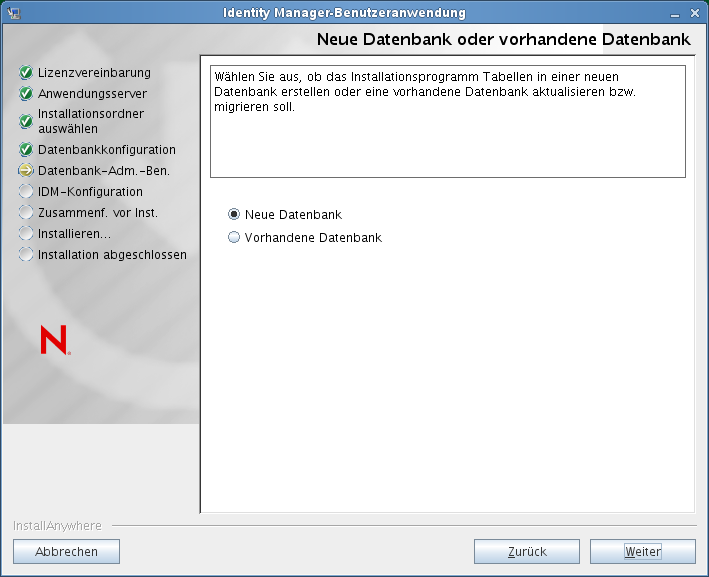Screen dimensions: 709x577
Task: Click the empty step circle beside IDM-Konfiguration
Action: (x=26, y=191)
